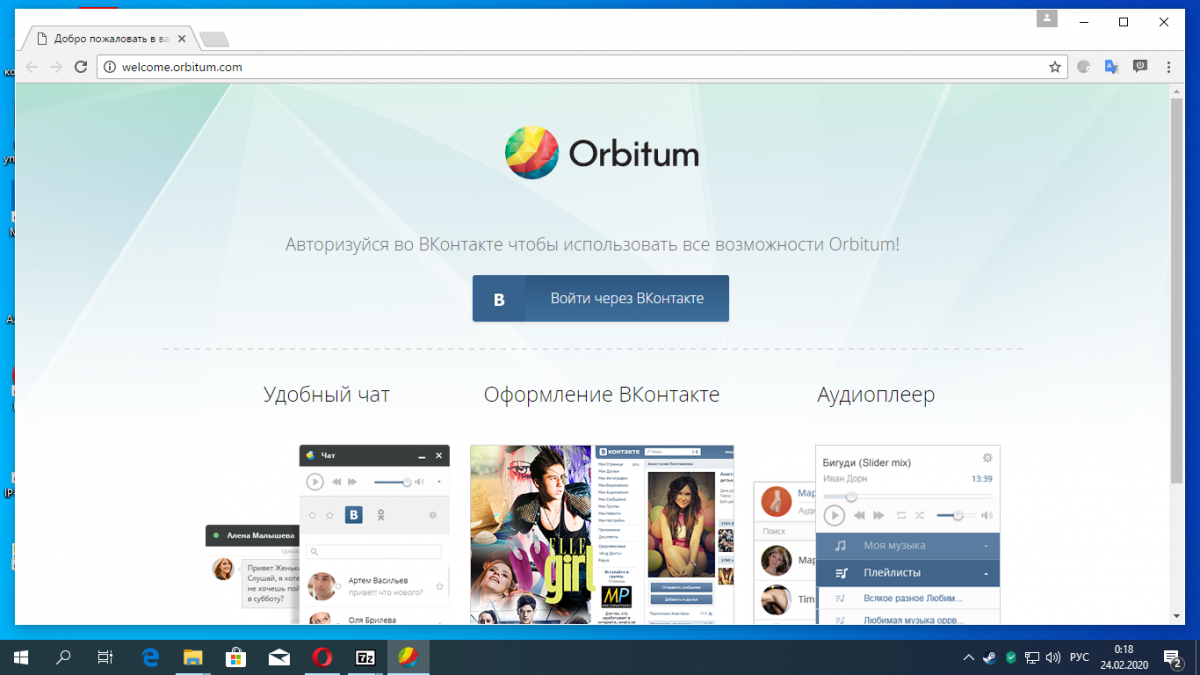Click 'Войти через ВКонтакте' button
The width and height of the screenshot is (1200, 675).
click(600, 298)
